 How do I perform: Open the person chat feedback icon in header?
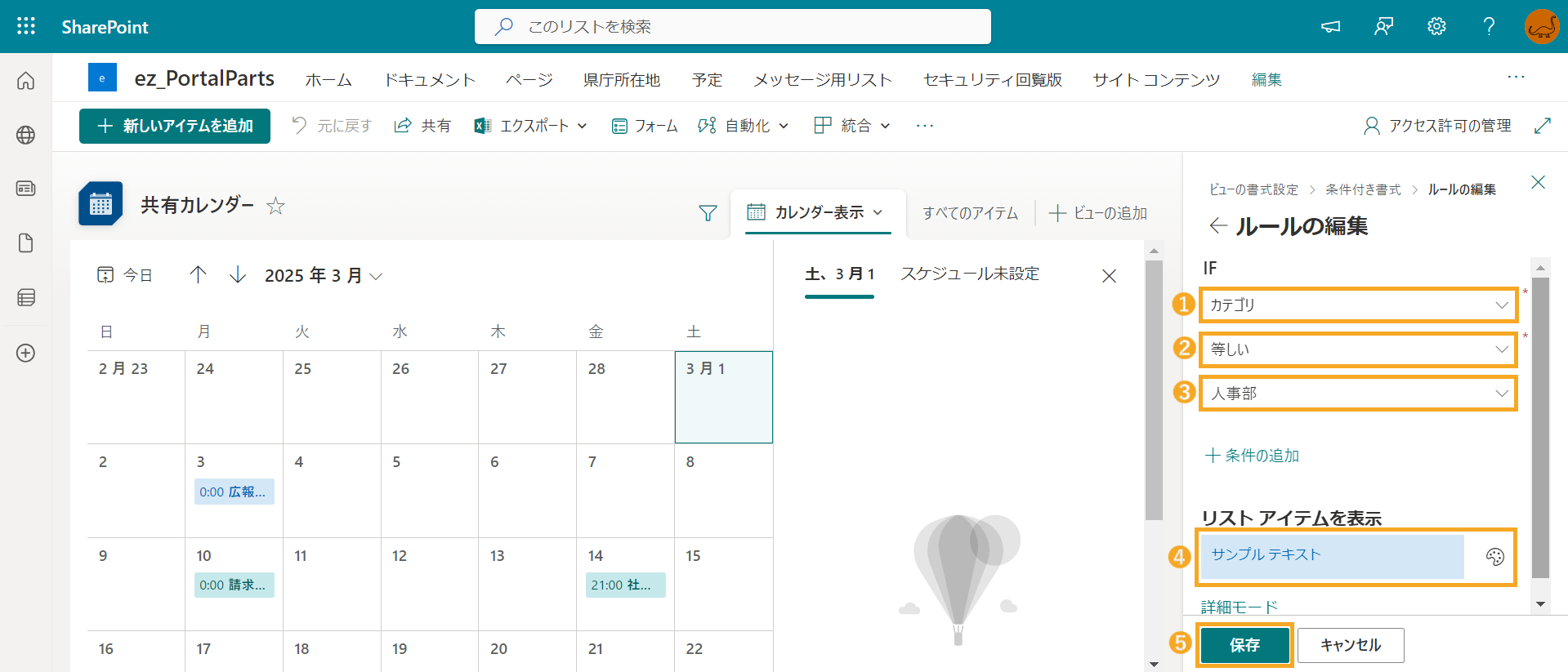click(x=1383, y=27)
